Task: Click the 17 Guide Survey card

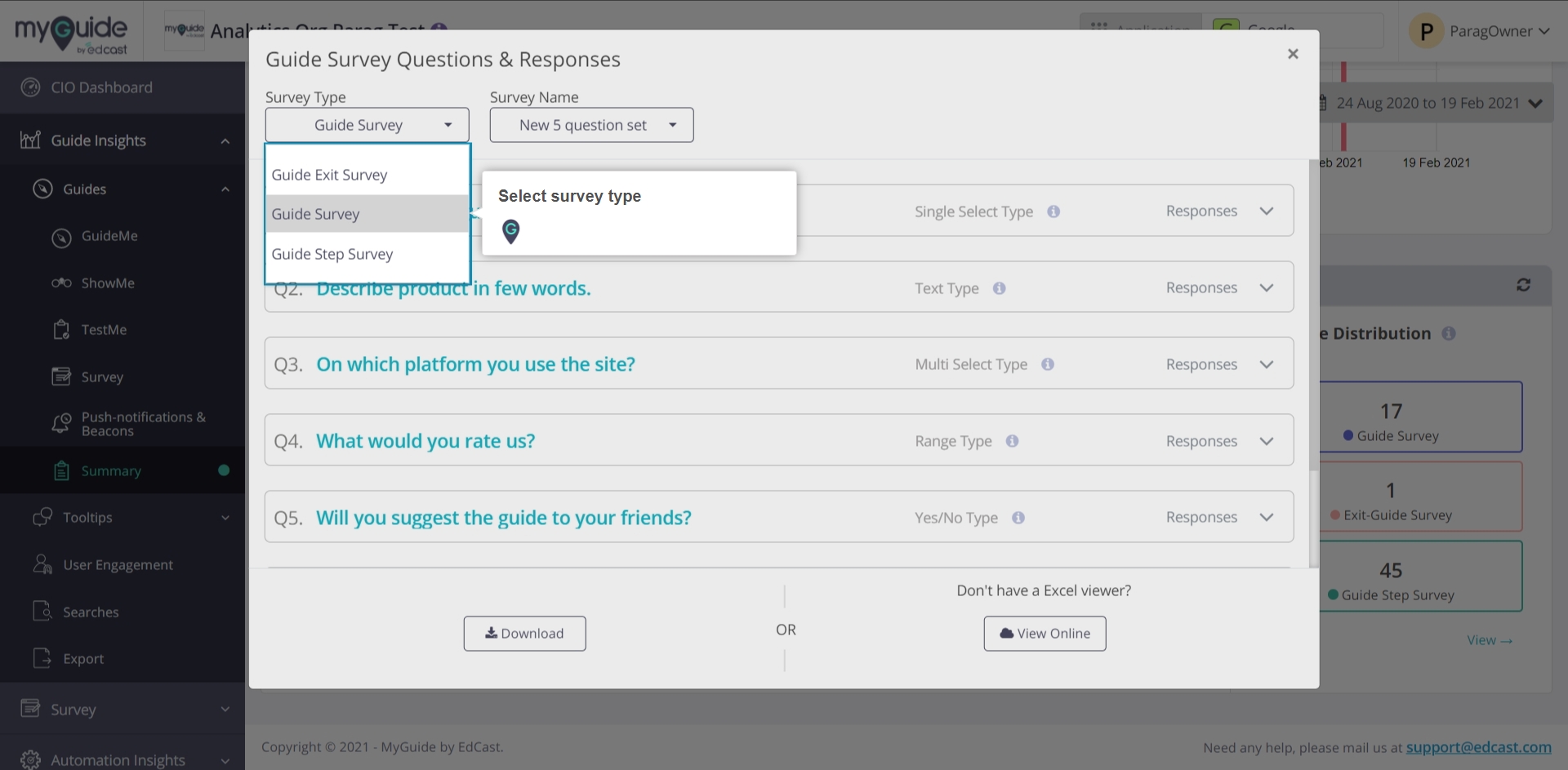Action: [x=1421, y=417]
